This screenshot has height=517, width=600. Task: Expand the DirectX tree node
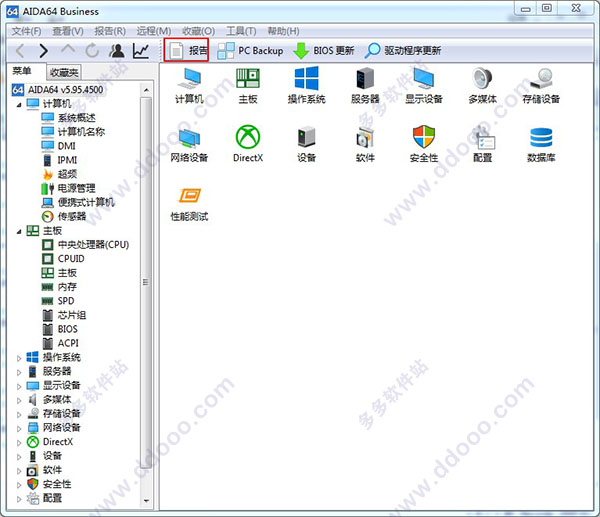[19, 443]
